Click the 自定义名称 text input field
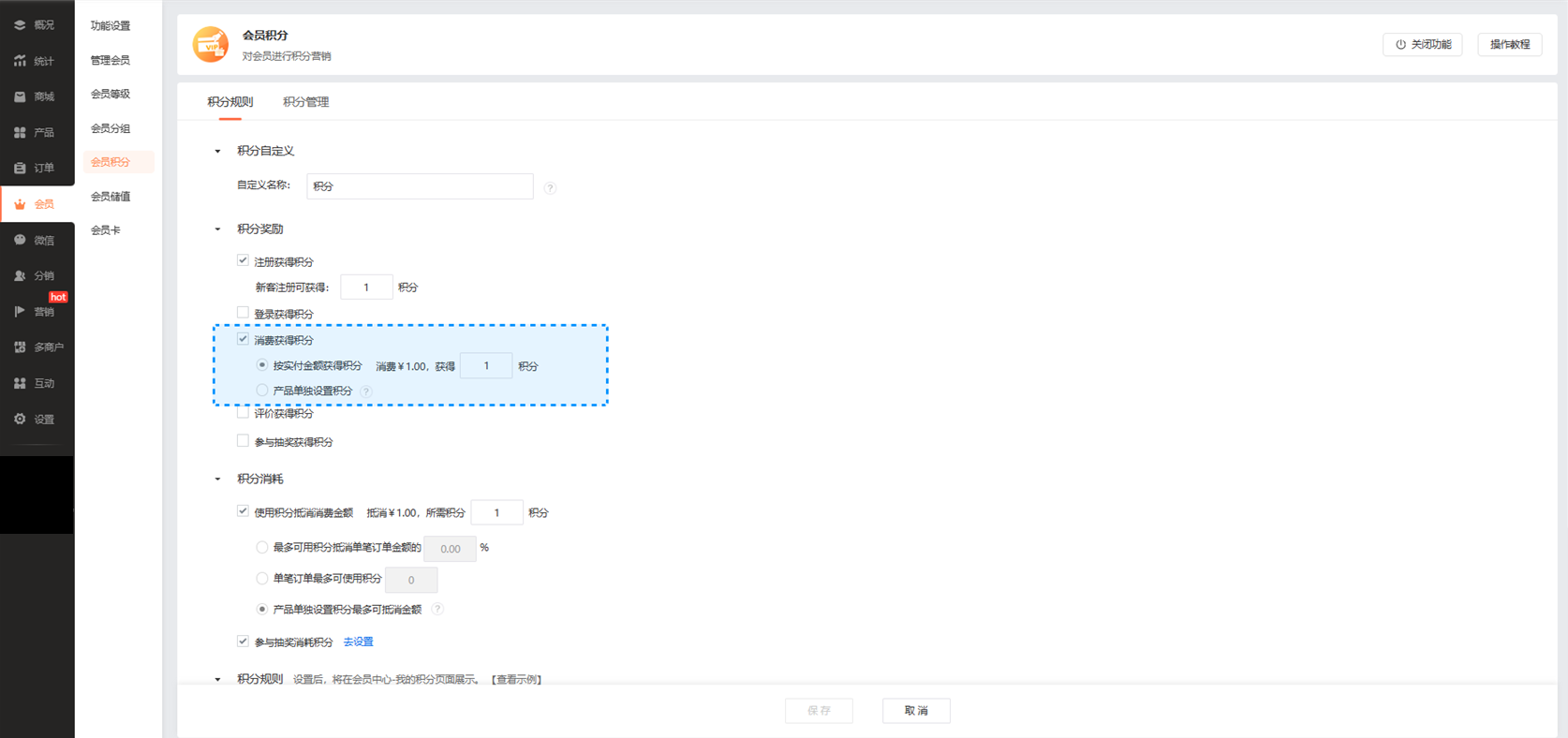The height and width of the screenshot is (738, 1568). point(420,186)
